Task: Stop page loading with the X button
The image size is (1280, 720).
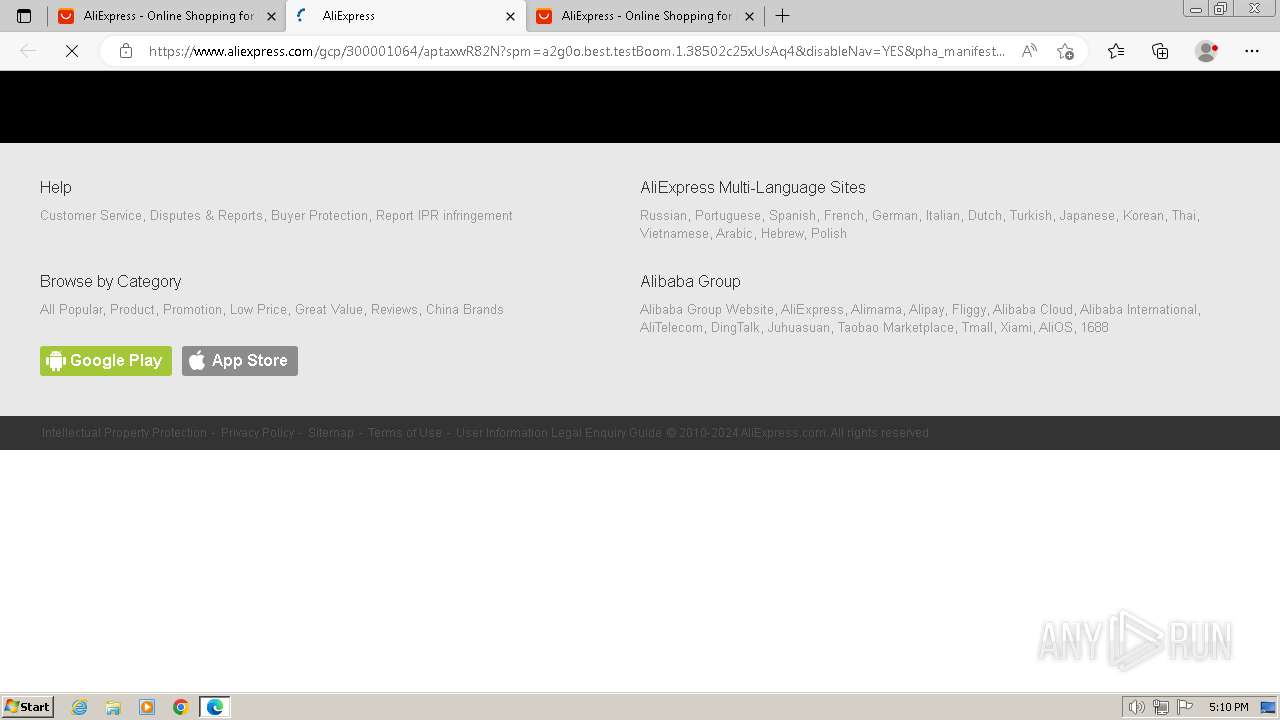Action: [x=72, y=51]
